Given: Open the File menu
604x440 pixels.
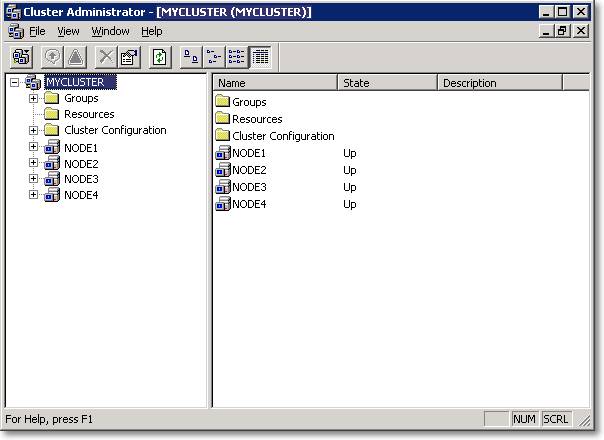Looking at the screenshot, I should pyautogui.click(x=37, y=31).
